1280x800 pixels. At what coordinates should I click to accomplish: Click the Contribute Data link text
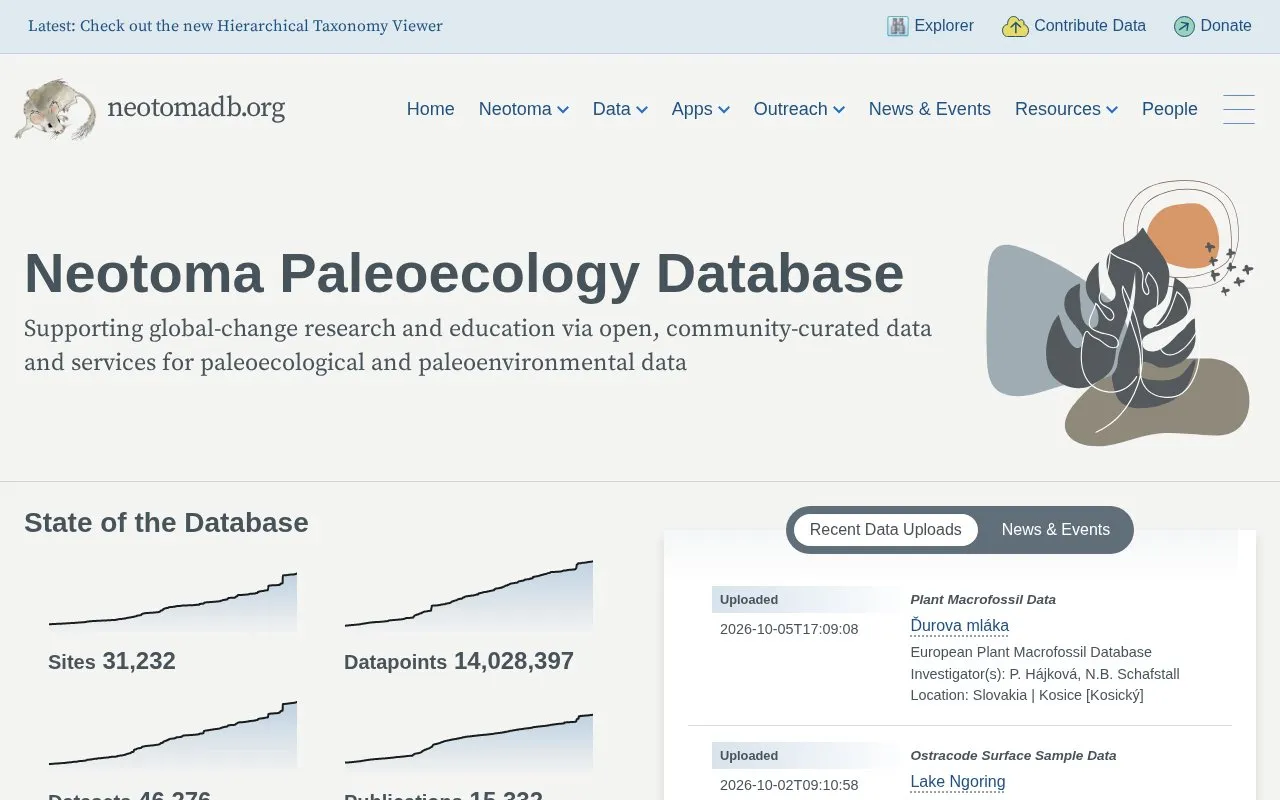tap(1089, 26)
